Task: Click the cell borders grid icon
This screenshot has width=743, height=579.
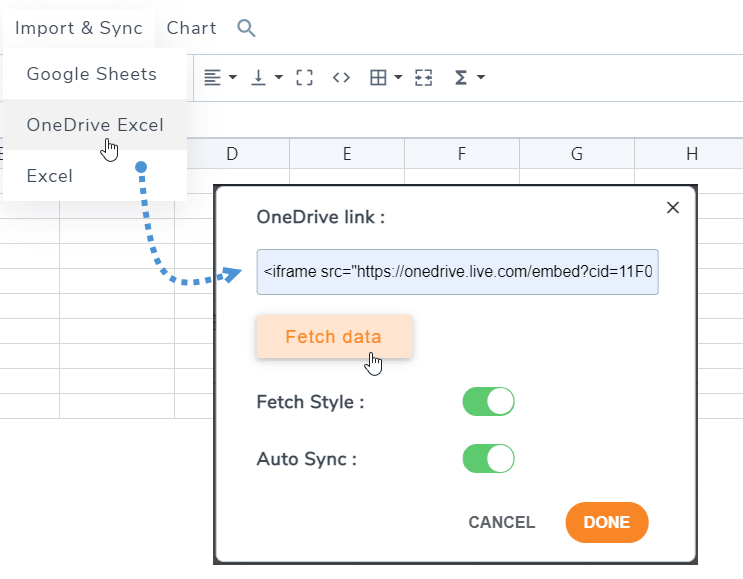Action: (x=378, y=78)
